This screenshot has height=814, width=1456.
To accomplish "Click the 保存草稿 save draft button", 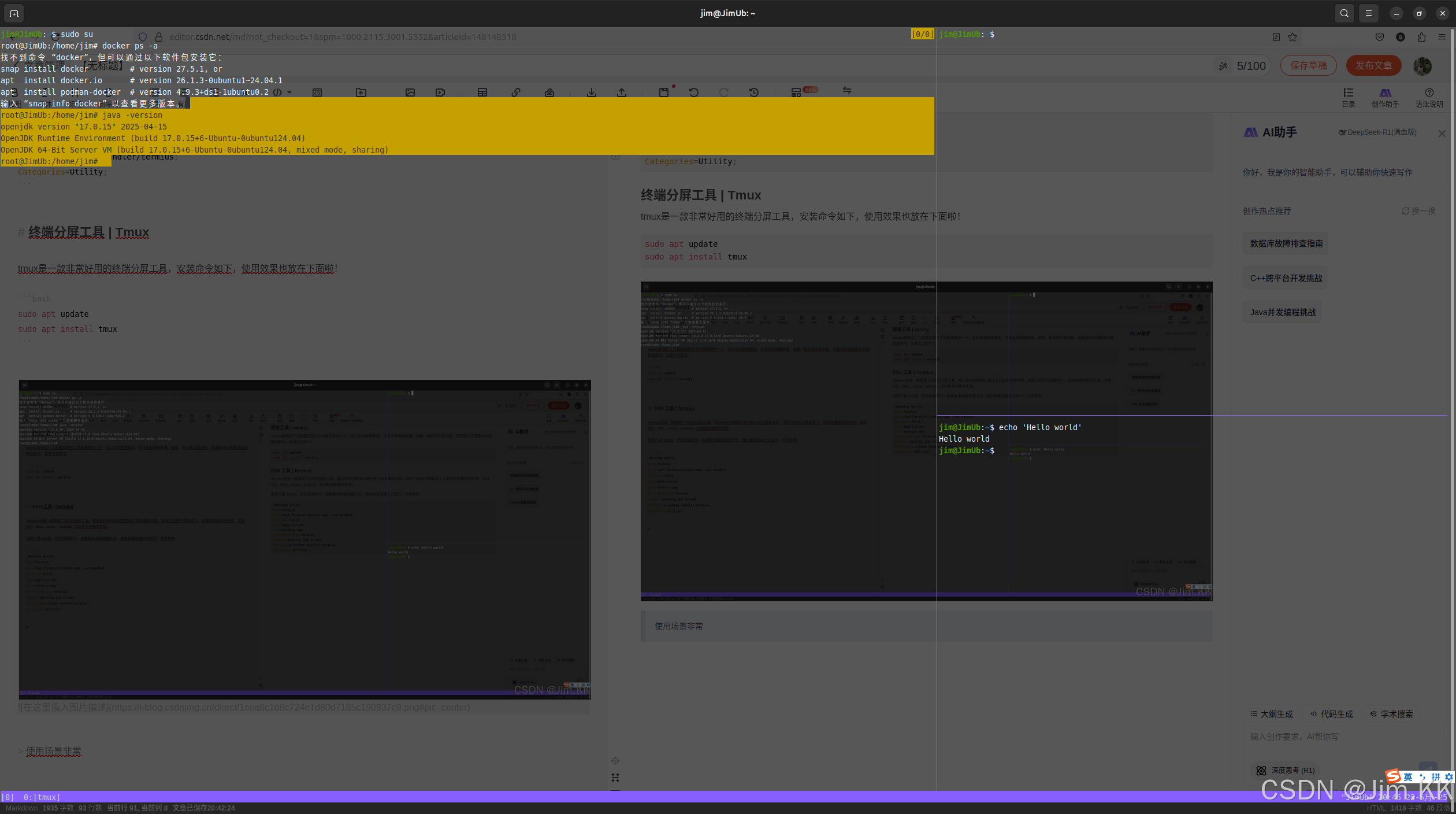I will tap(1308, 65).
